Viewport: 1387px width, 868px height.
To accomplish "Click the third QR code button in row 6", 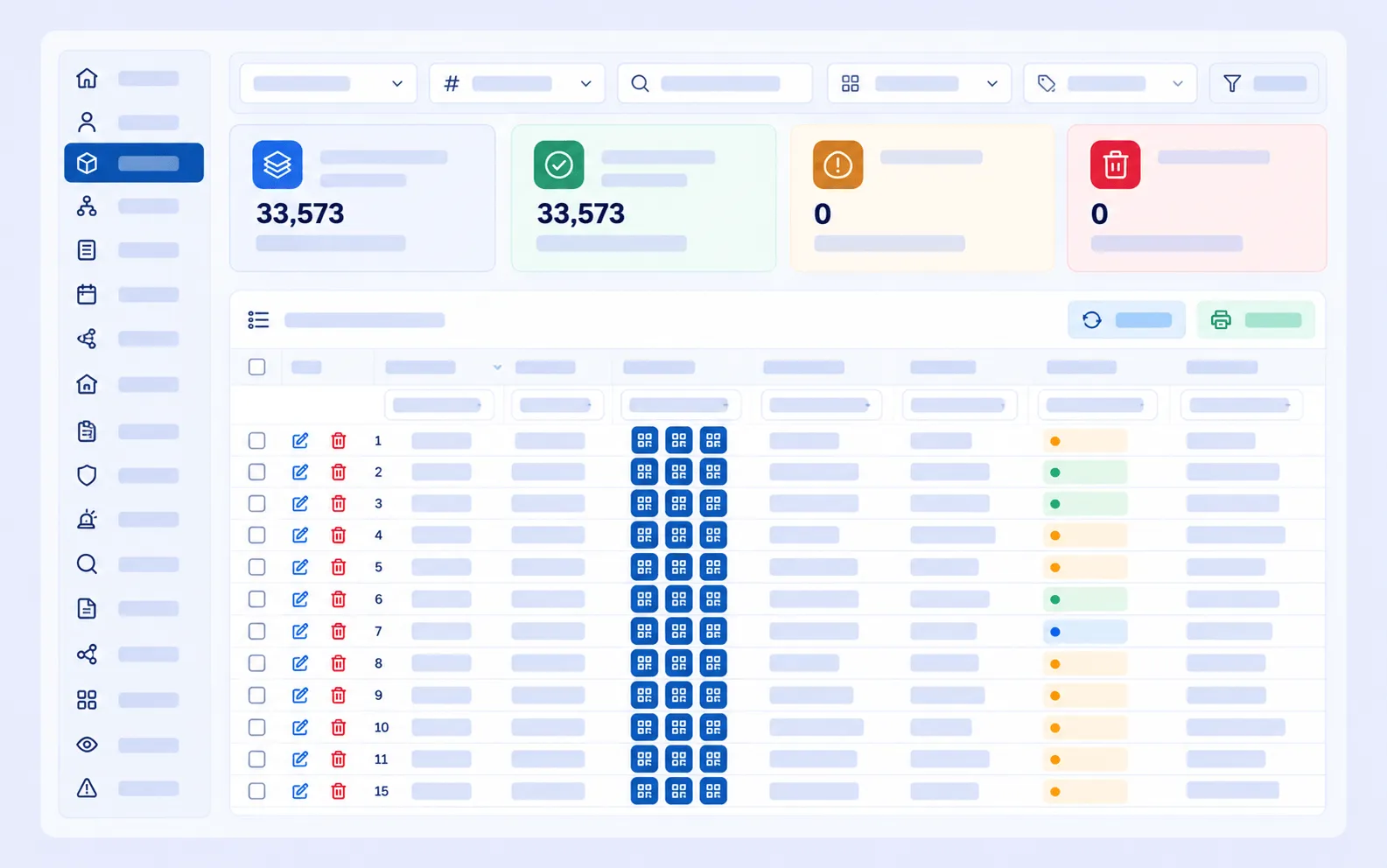I will pos(713,599).
